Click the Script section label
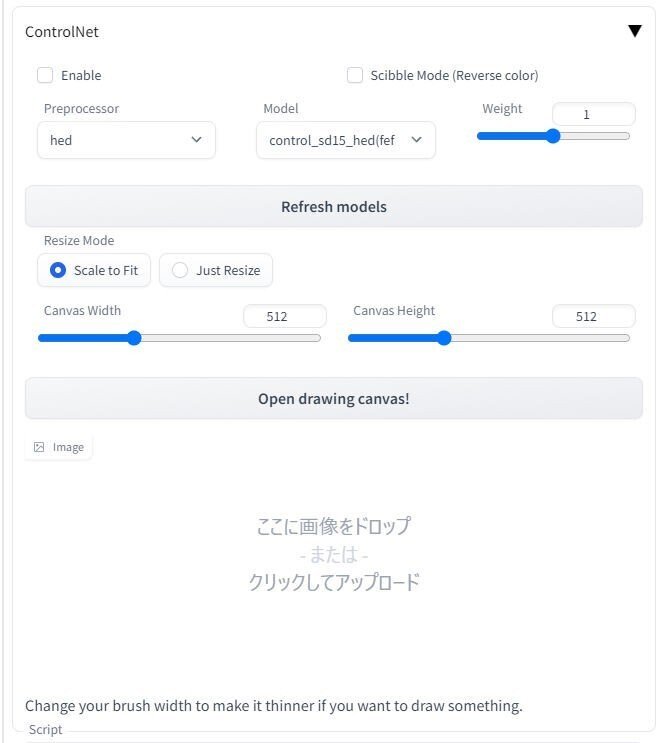Image resolution: width=663 pixels, height=743 pixels. click(45, 729)
